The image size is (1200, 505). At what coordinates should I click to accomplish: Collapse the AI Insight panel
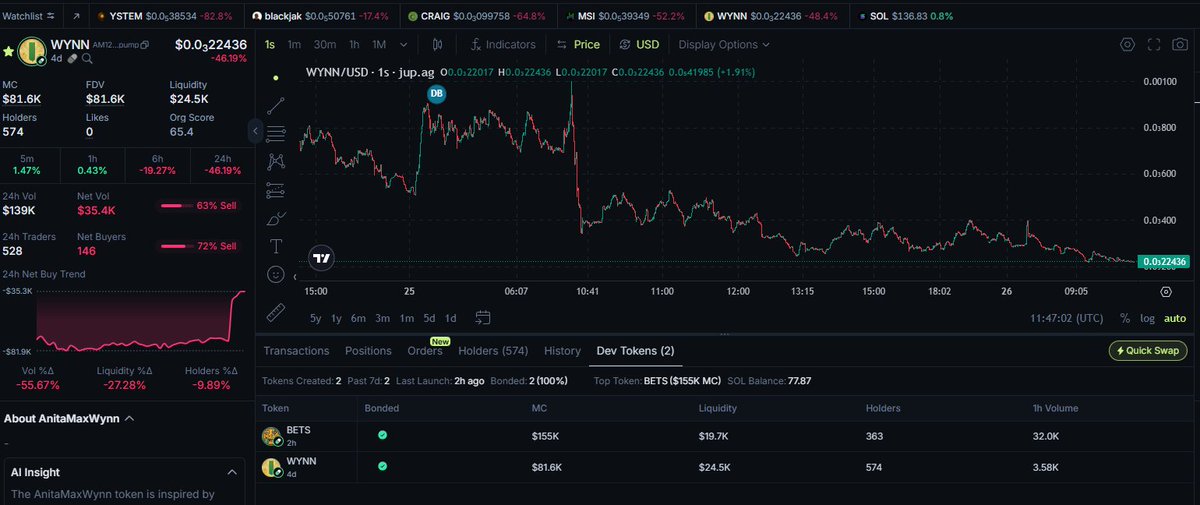[230, 471]
